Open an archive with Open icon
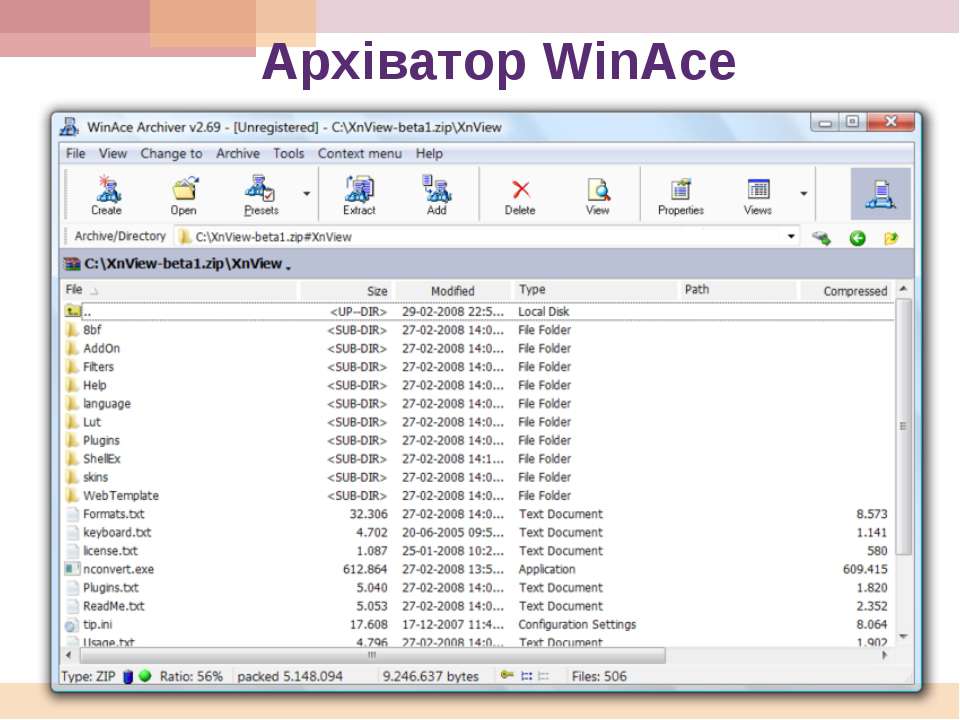 185,189
